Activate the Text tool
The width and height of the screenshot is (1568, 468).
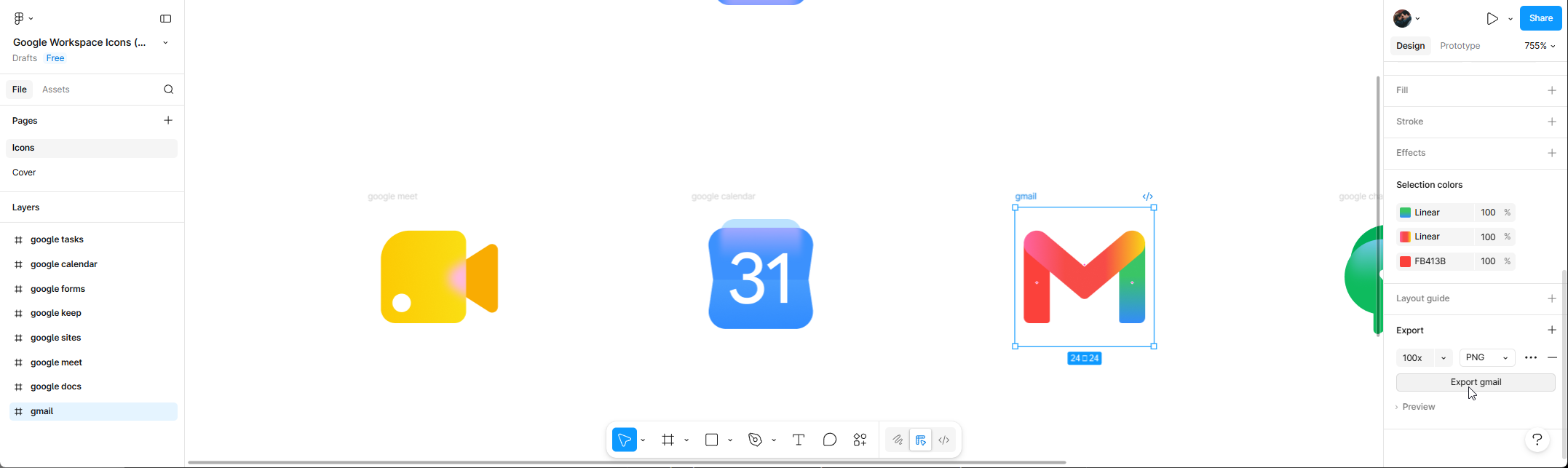[799, 440]
